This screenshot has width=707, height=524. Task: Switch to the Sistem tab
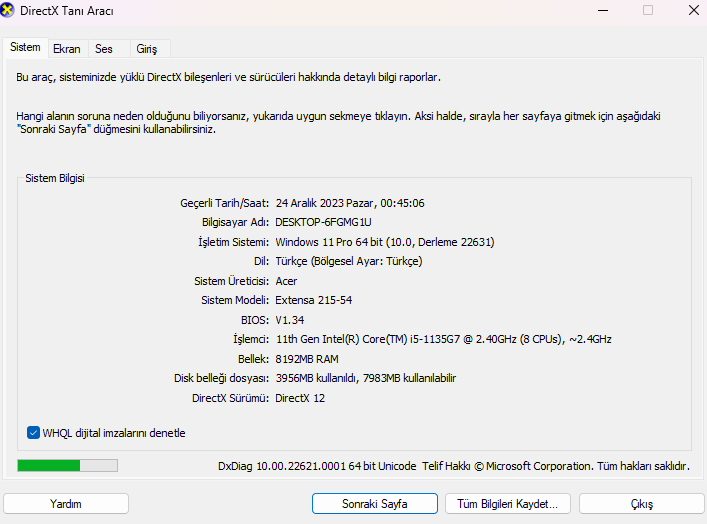(x=25, y=47)
